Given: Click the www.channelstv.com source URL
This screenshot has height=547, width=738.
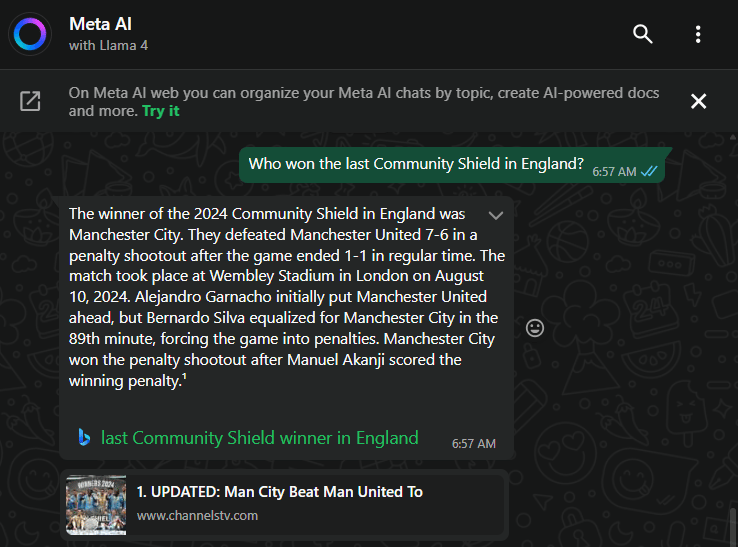Looking at the screenshot, I should pos(197,516).
